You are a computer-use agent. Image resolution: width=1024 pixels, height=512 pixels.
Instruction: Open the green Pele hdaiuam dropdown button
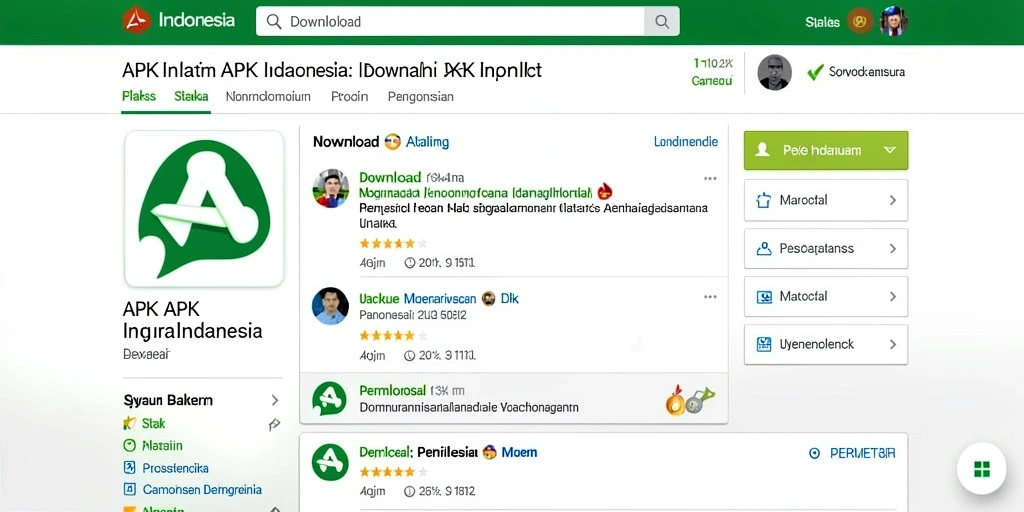825,150
